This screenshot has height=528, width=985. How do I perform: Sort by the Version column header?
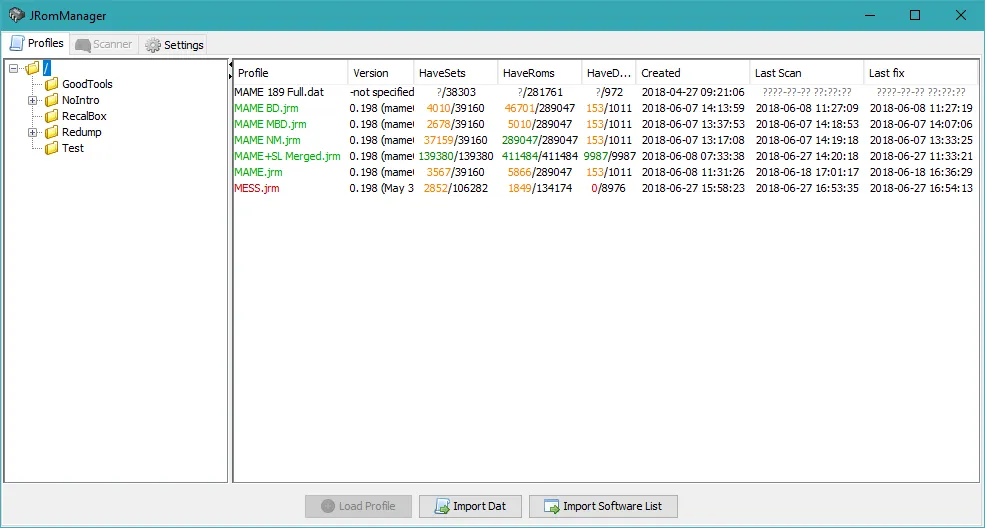tap(381, 73)
